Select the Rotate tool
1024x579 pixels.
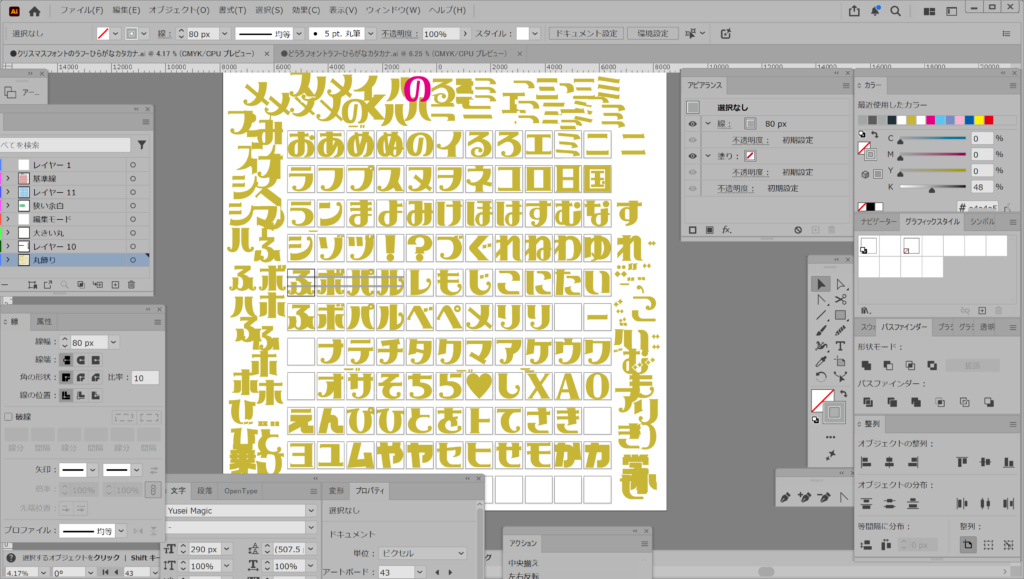[x=820, y=377]
